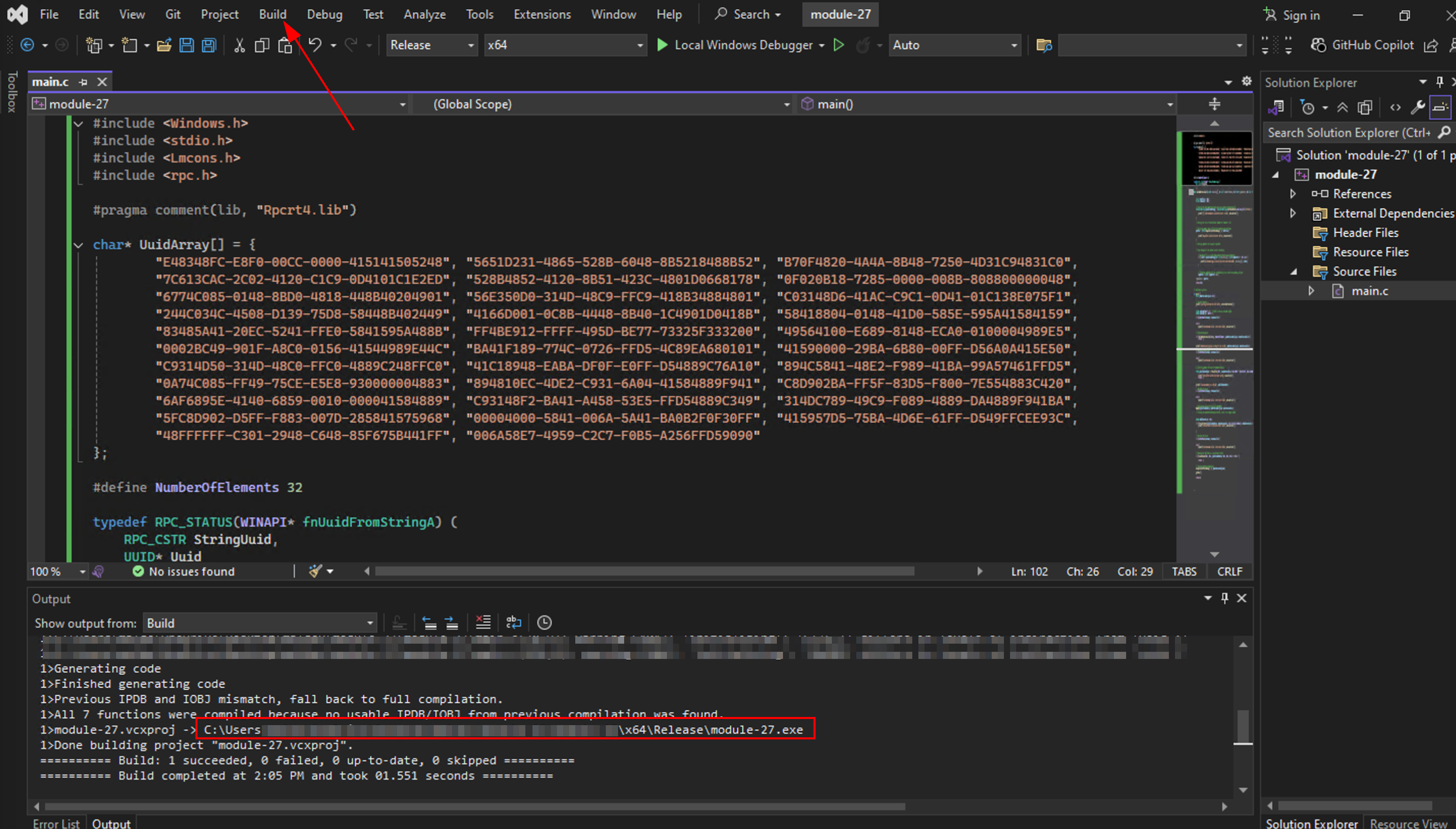The image size is (1456, 829).
Task: Click Collapse All in Solution Explorer
Action: 1342,107
